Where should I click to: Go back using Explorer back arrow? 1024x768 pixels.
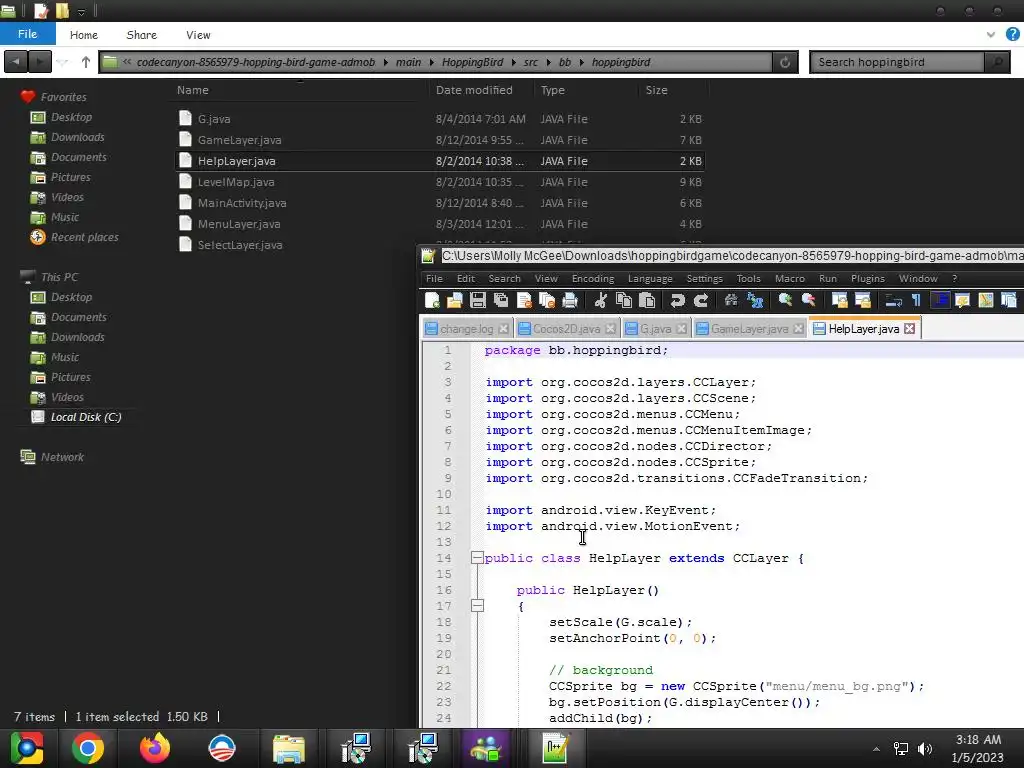point(16,62)
